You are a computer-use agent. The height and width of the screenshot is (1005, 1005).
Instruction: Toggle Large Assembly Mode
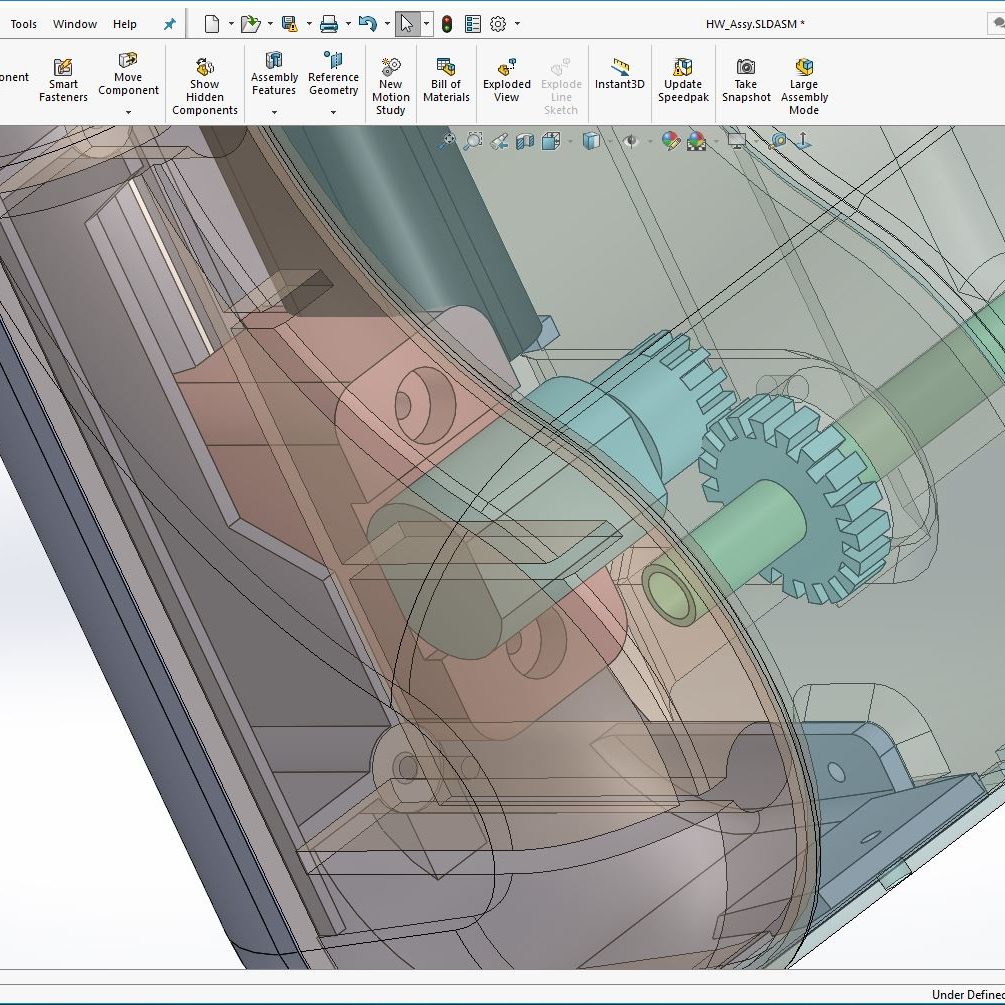point(804,87)
